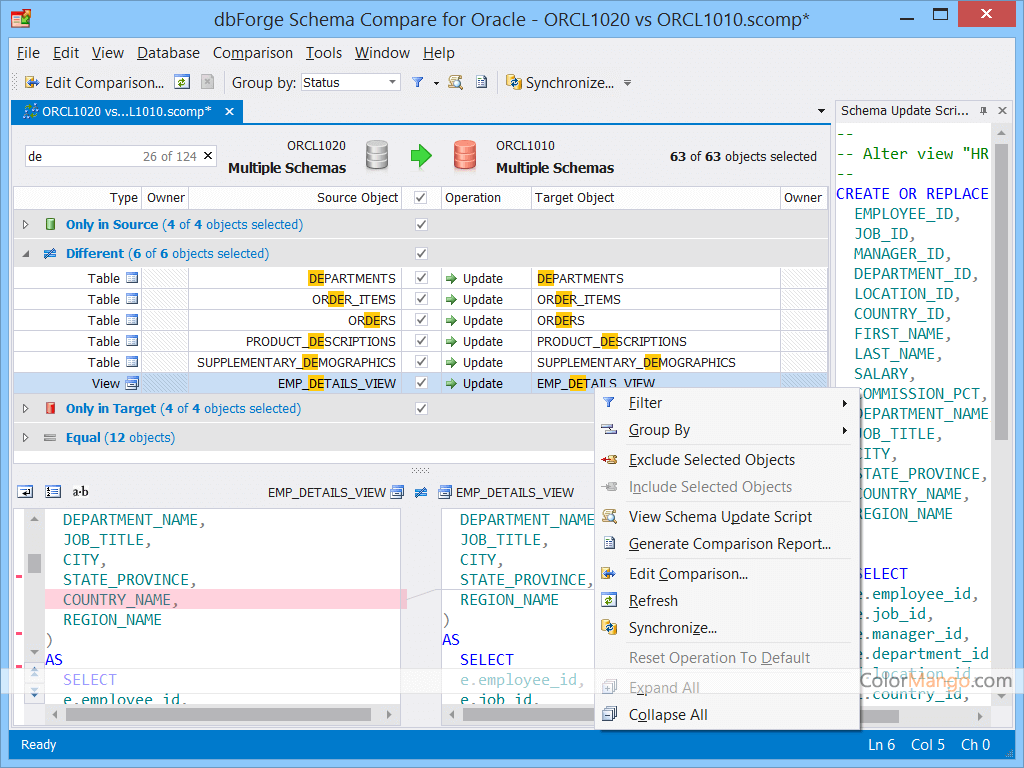
Task: Toggle the ORDERS table update checkbox
Action: tap(421, 320)
